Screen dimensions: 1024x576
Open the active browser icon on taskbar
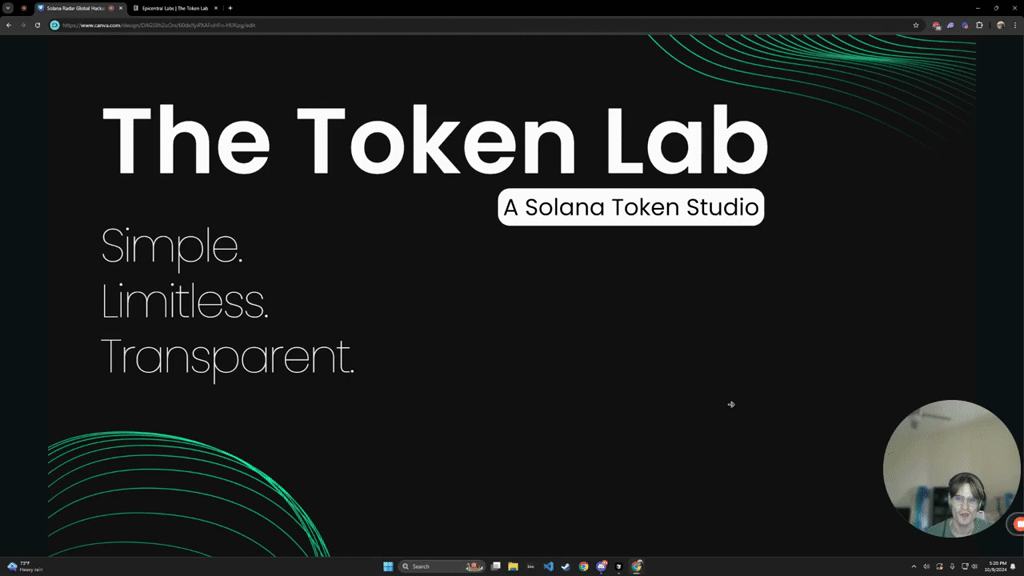click(x=637, y=566)
